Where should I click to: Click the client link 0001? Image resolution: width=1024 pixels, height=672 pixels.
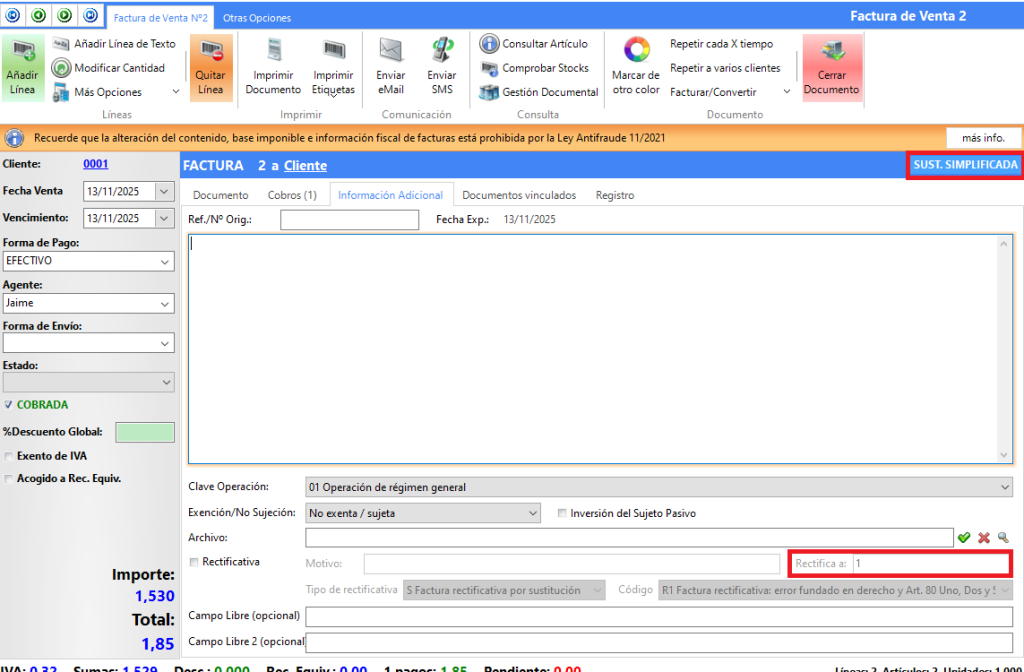95,164
